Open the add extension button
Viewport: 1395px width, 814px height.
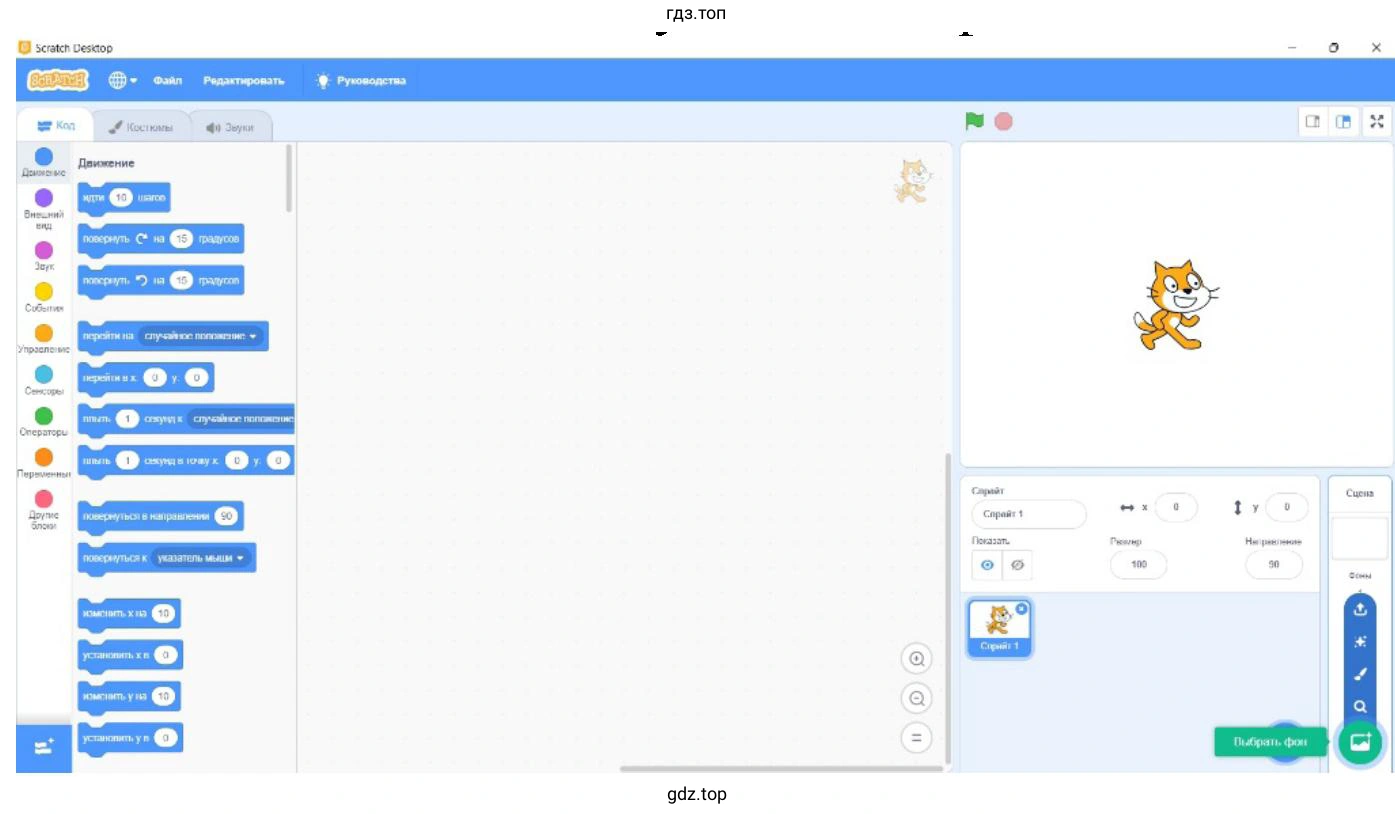point(44,747)
